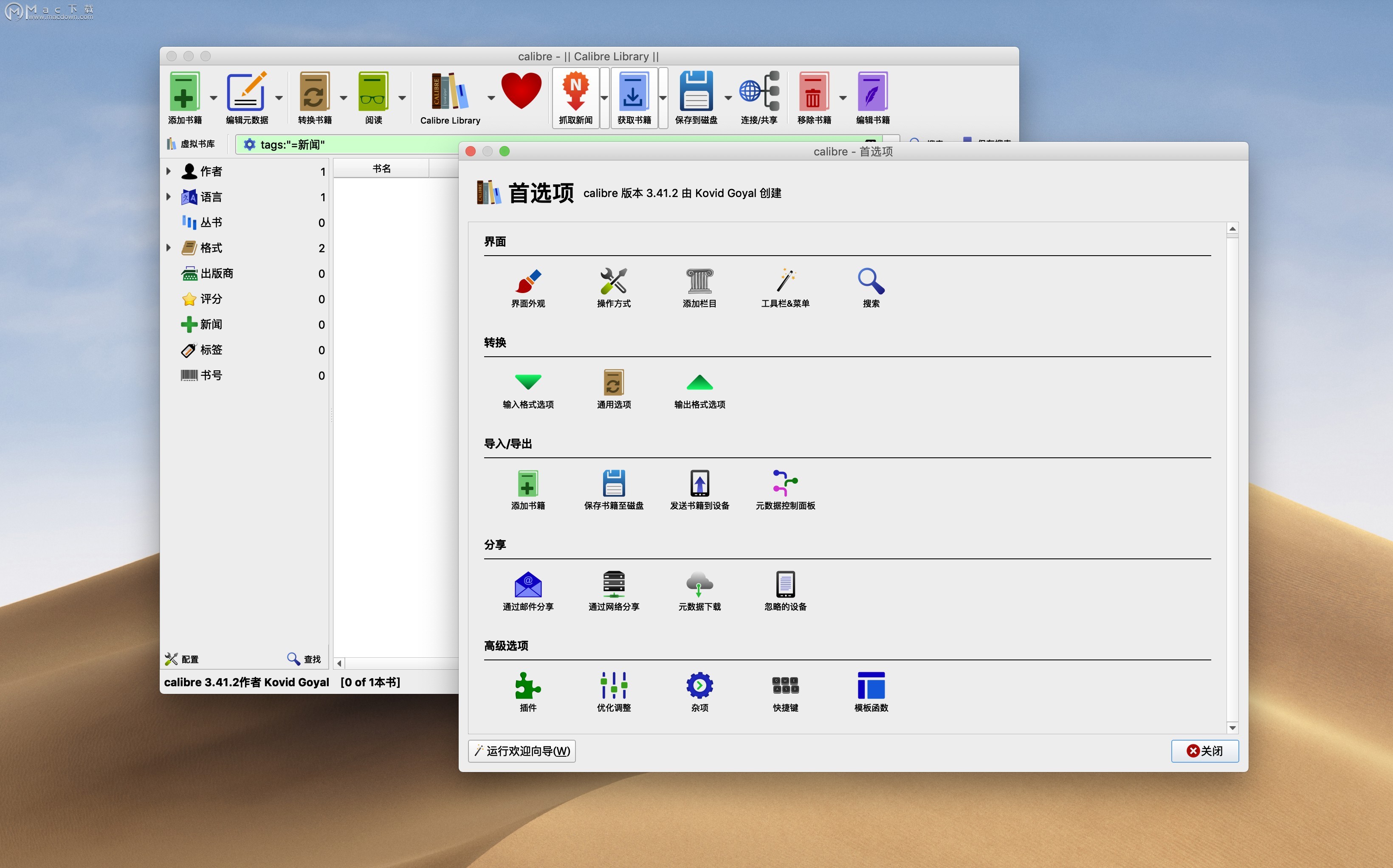Click 添加书籍 in the main toolbar
Viewport: 1393px width, 868px height.
tap(185, 98)
